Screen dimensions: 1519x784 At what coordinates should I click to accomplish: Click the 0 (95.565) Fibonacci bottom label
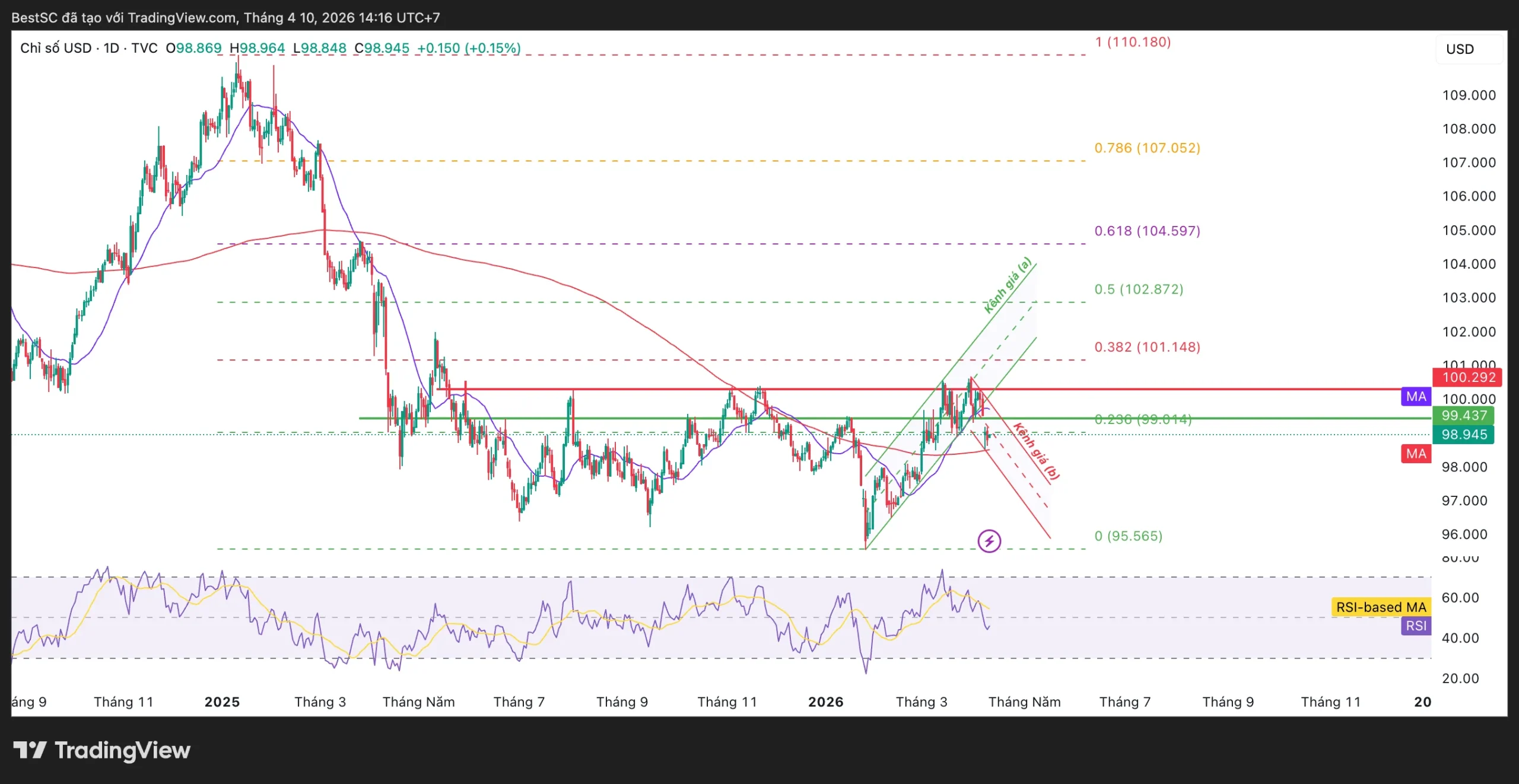click(x=1128, y=536)
